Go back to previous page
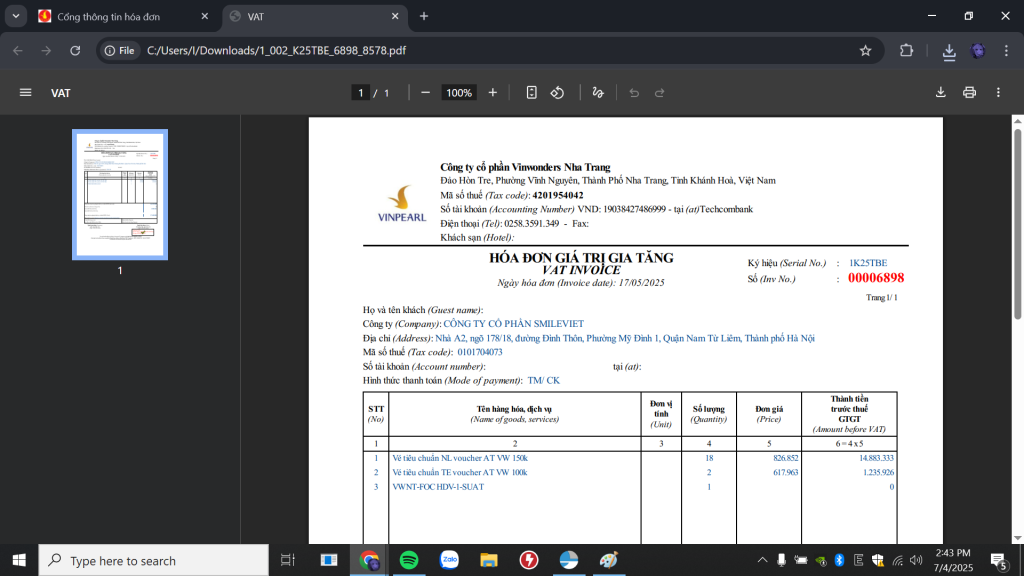The width and height of the screenshot is (1024, 576). (18, 50)
